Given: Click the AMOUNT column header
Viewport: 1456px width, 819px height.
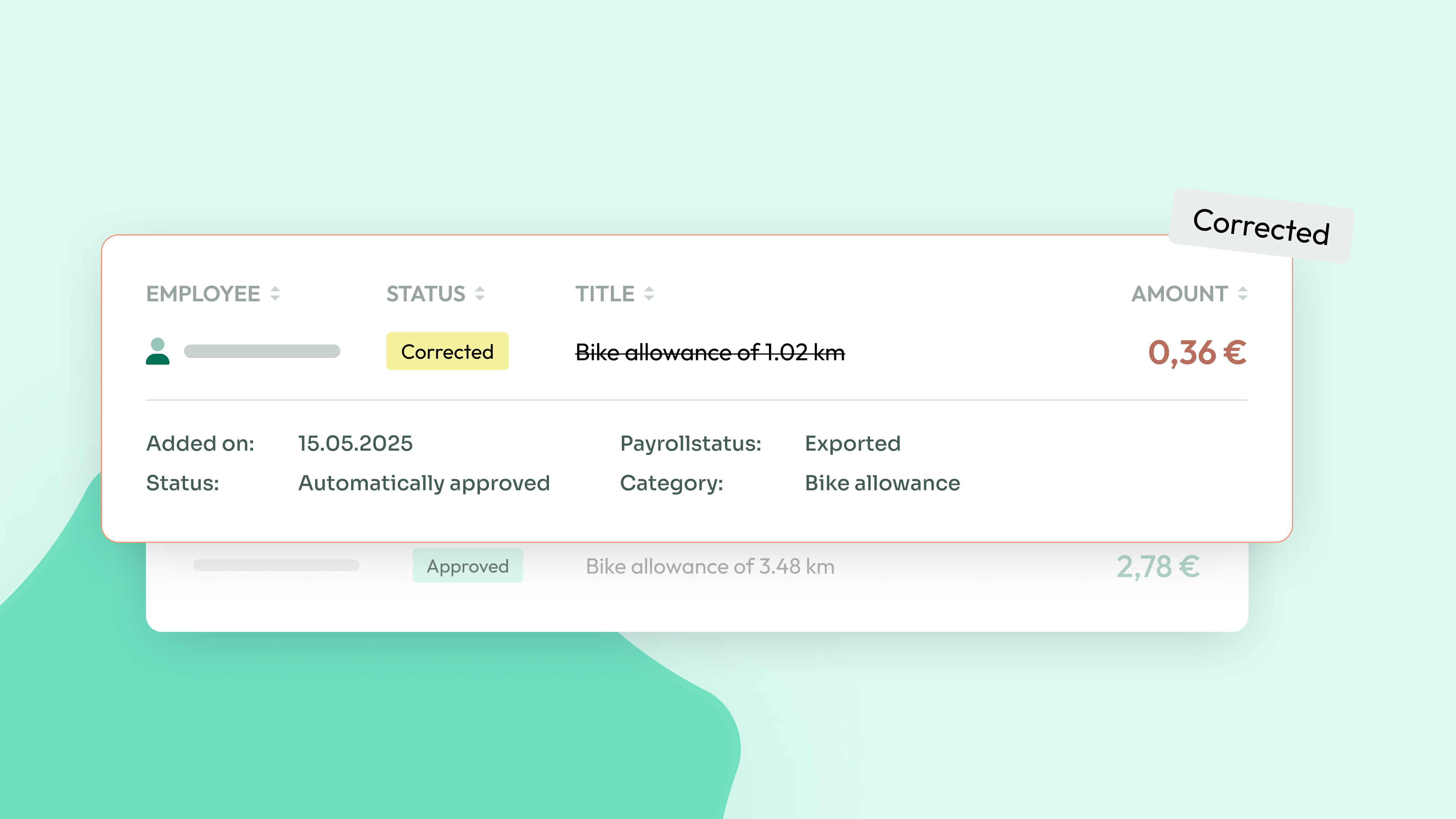Looking at the screenshot, I should coord(1180,294).
